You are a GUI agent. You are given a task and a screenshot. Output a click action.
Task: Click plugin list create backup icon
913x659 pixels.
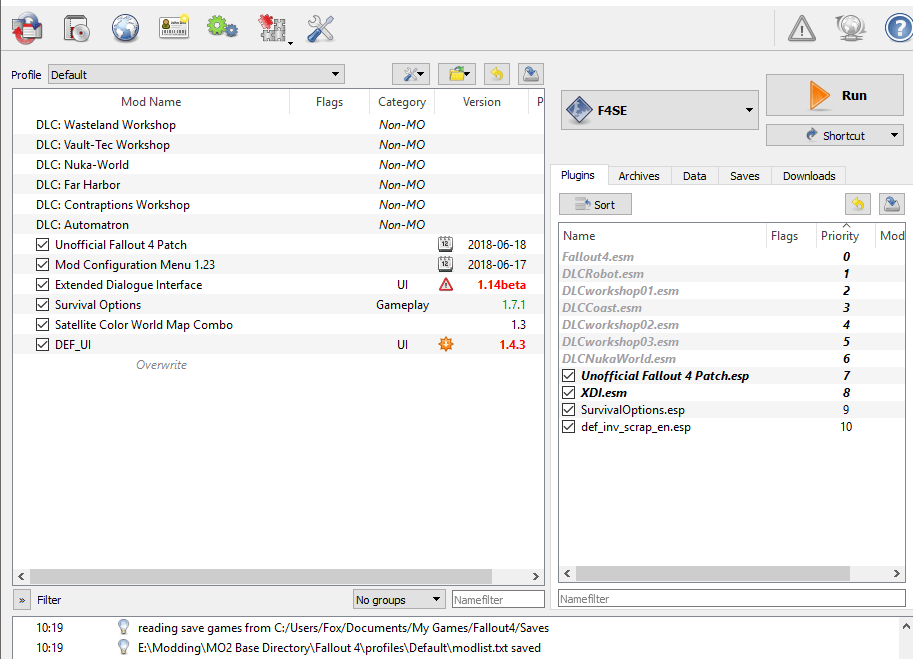point(891,204)
